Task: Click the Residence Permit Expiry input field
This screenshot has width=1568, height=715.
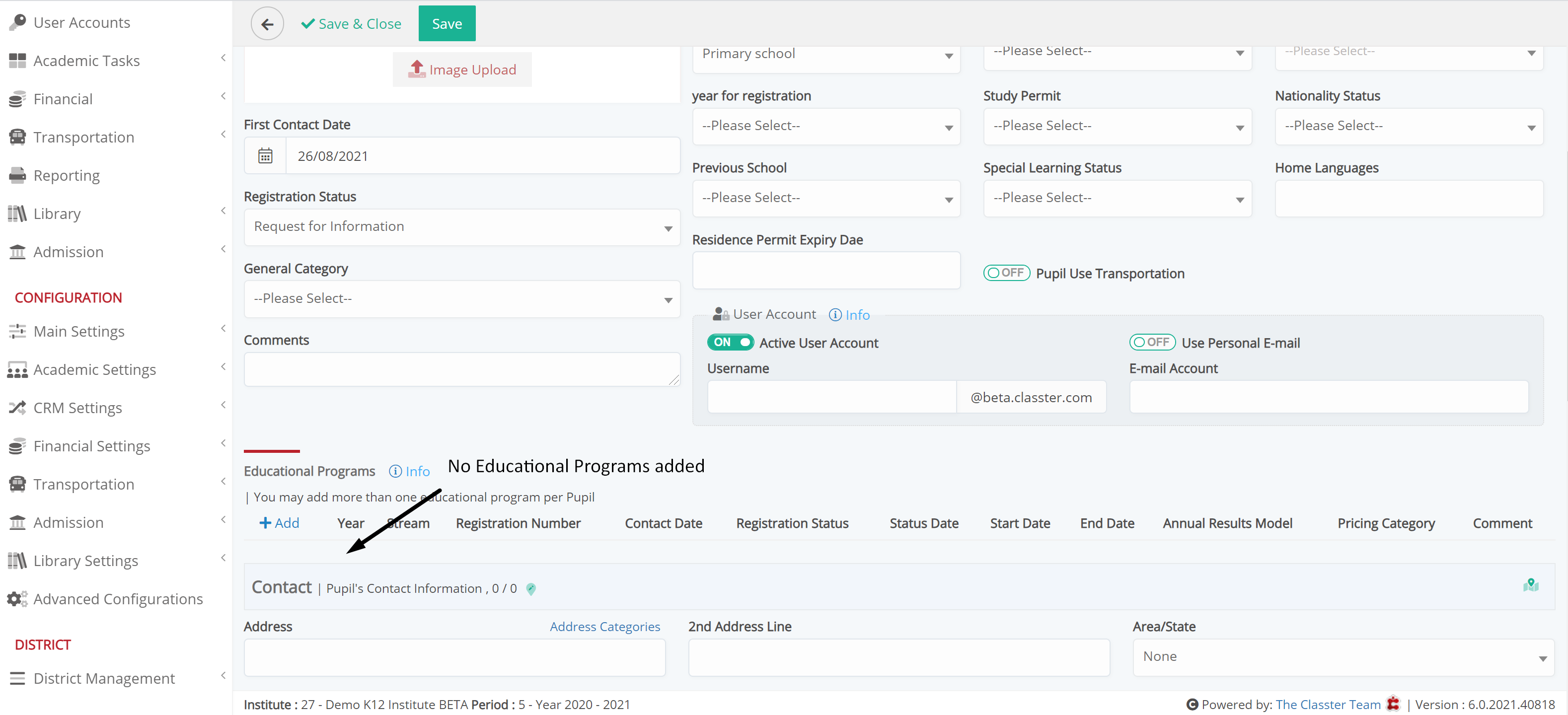Action: pyautogui.click(x=826, y=270)
